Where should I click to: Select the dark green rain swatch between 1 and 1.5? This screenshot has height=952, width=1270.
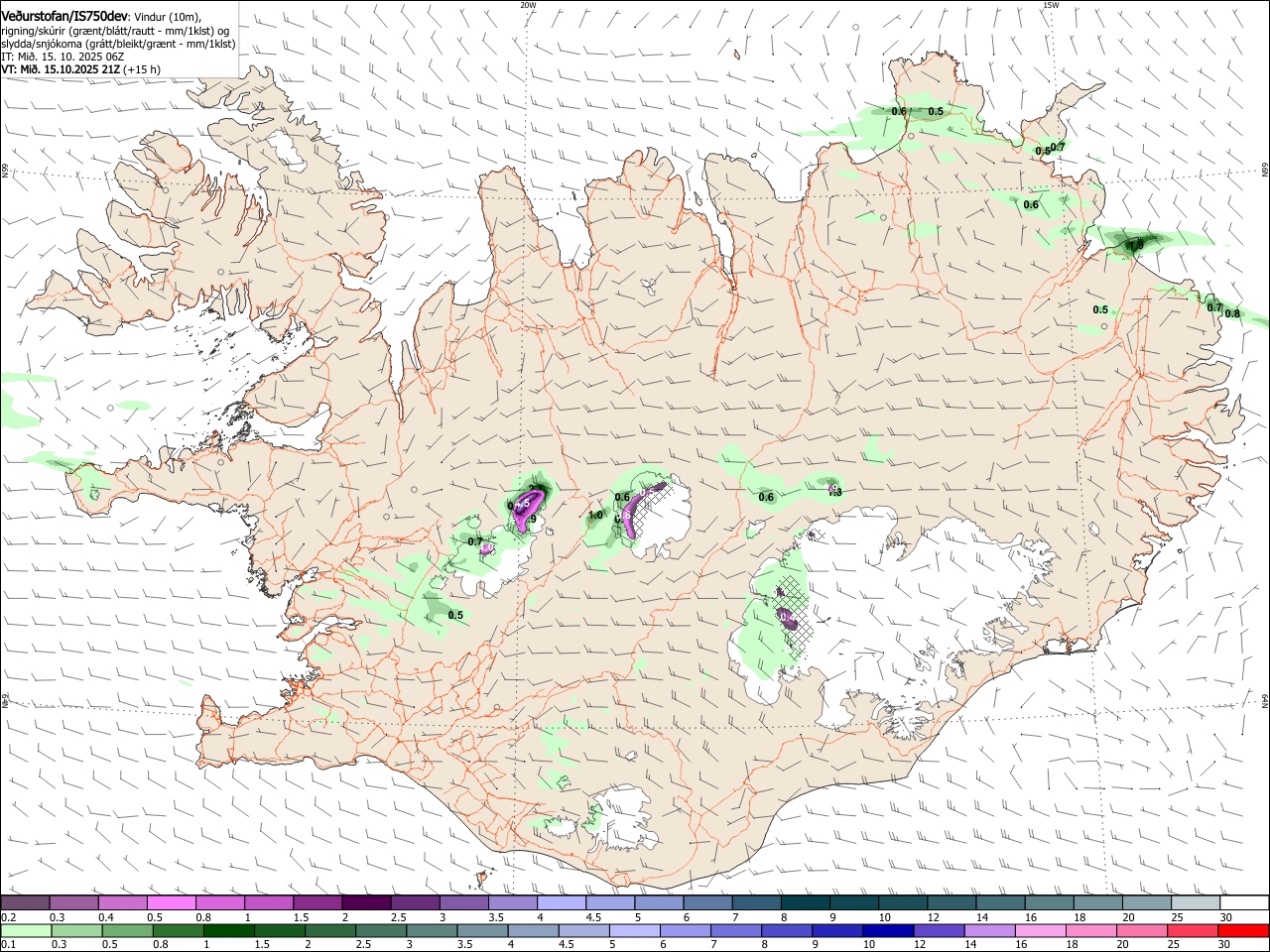coord(229,930)
